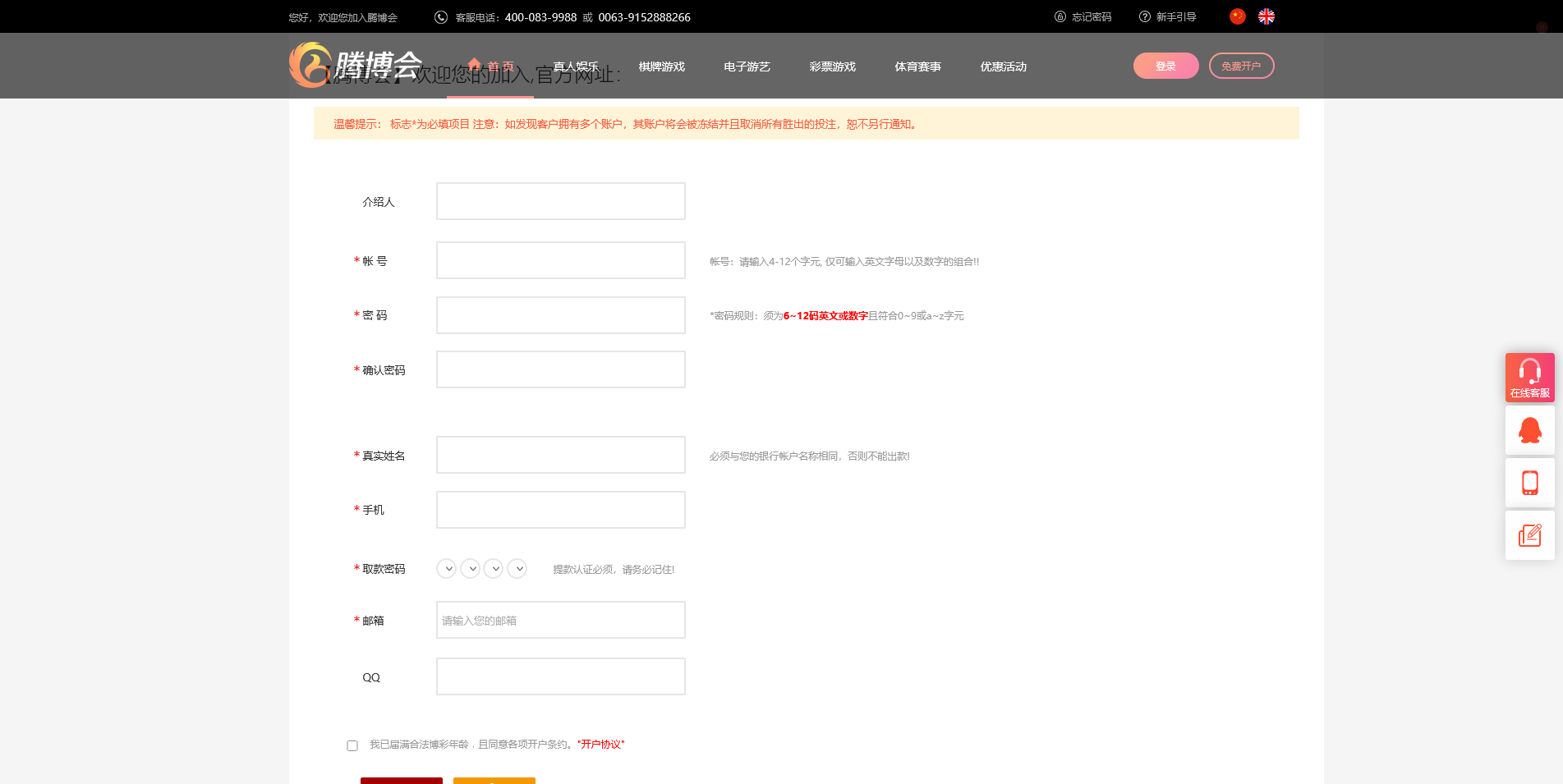Screen dimensions: 1563x784
Task: Focus the QQ input field
Action: 561,676
